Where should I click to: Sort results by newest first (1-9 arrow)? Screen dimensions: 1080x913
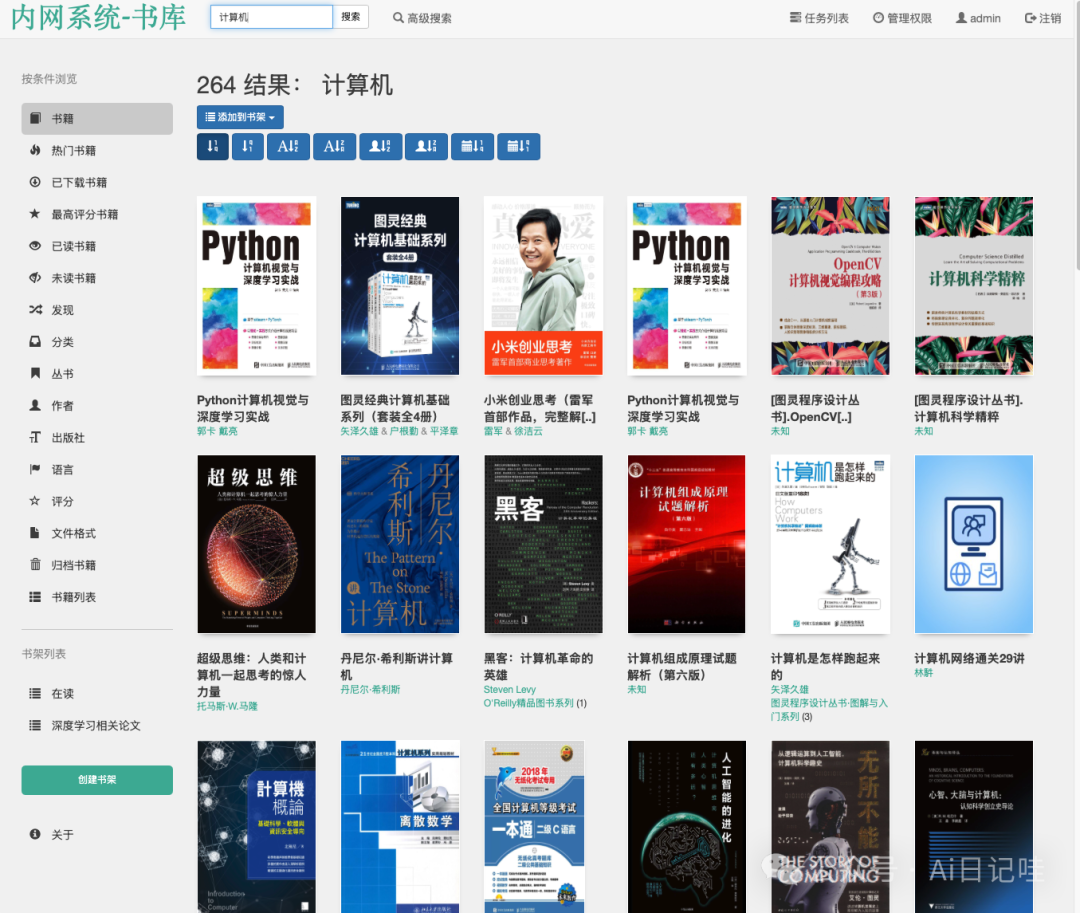[212, 146]
